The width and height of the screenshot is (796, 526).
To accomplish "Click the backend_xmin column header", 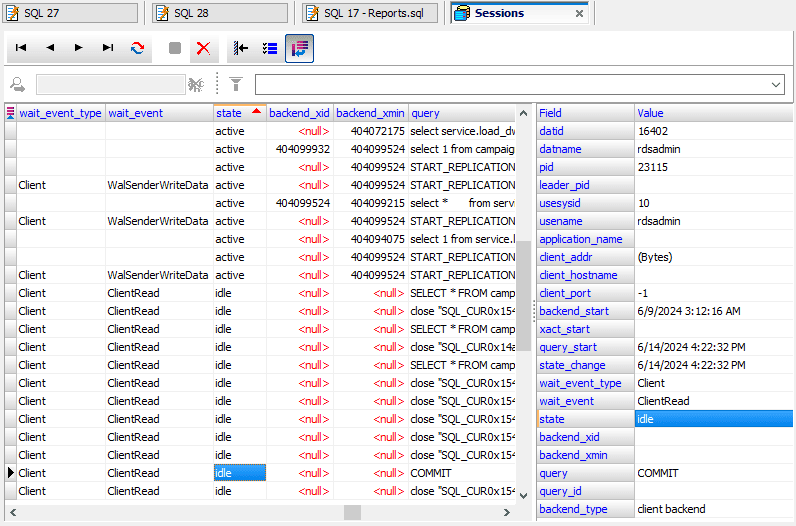I will pyautogui.click(x=369, y=113).
